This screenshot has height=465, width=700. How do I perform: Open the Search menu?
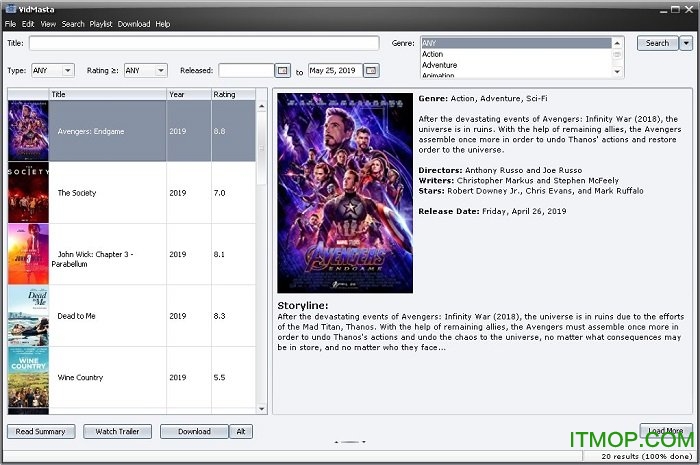[x=73, y=24]
